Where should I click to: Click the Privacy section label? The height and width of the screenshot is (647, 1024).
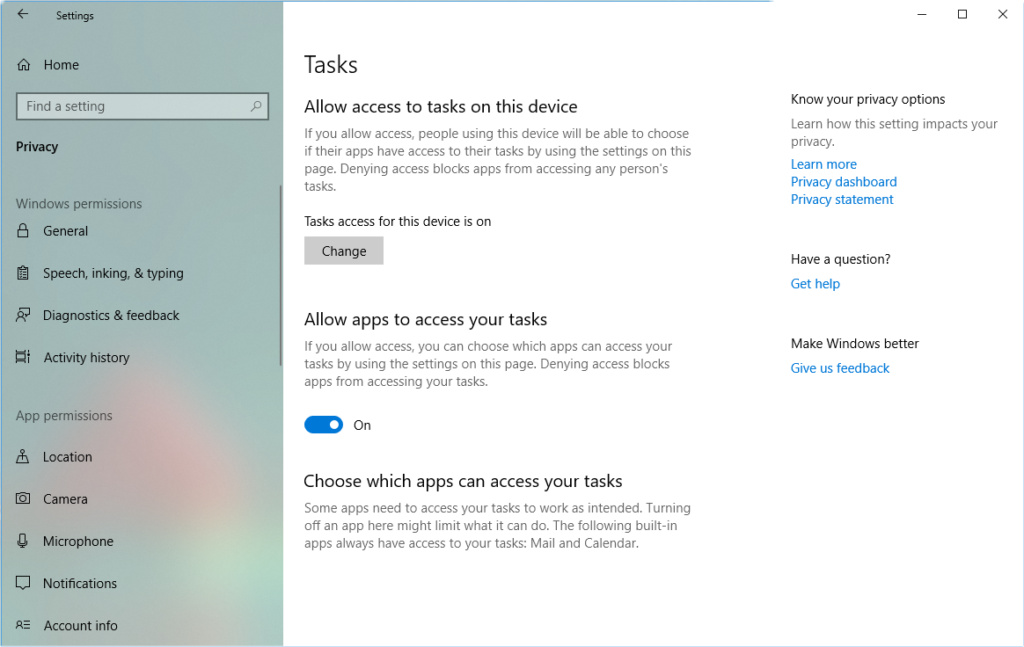click(37, 146)
